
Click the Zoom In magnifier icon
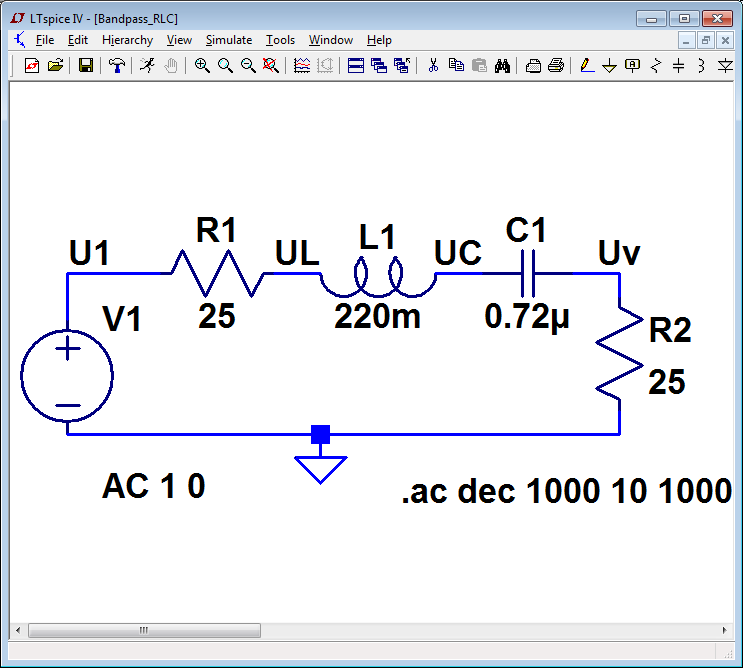point(202,65)
